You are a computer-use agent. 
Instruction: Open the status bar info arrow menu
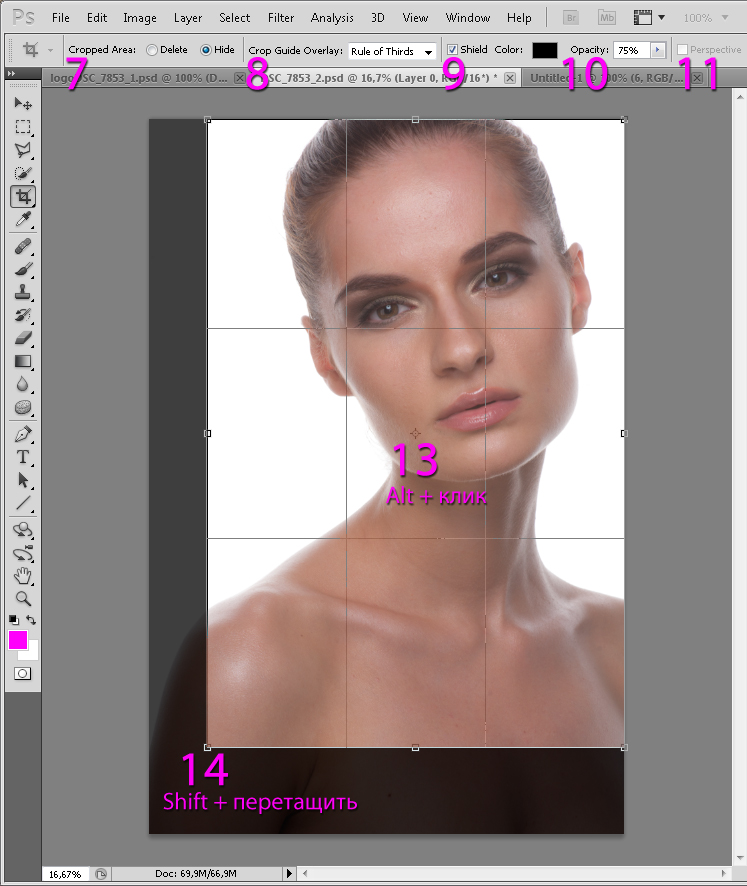coord(289,874)
